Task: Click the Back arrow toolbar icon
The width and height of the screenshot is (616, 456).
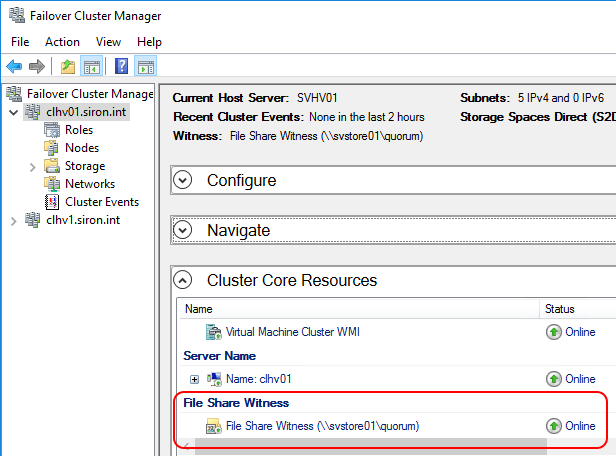Action: (15, 66)
